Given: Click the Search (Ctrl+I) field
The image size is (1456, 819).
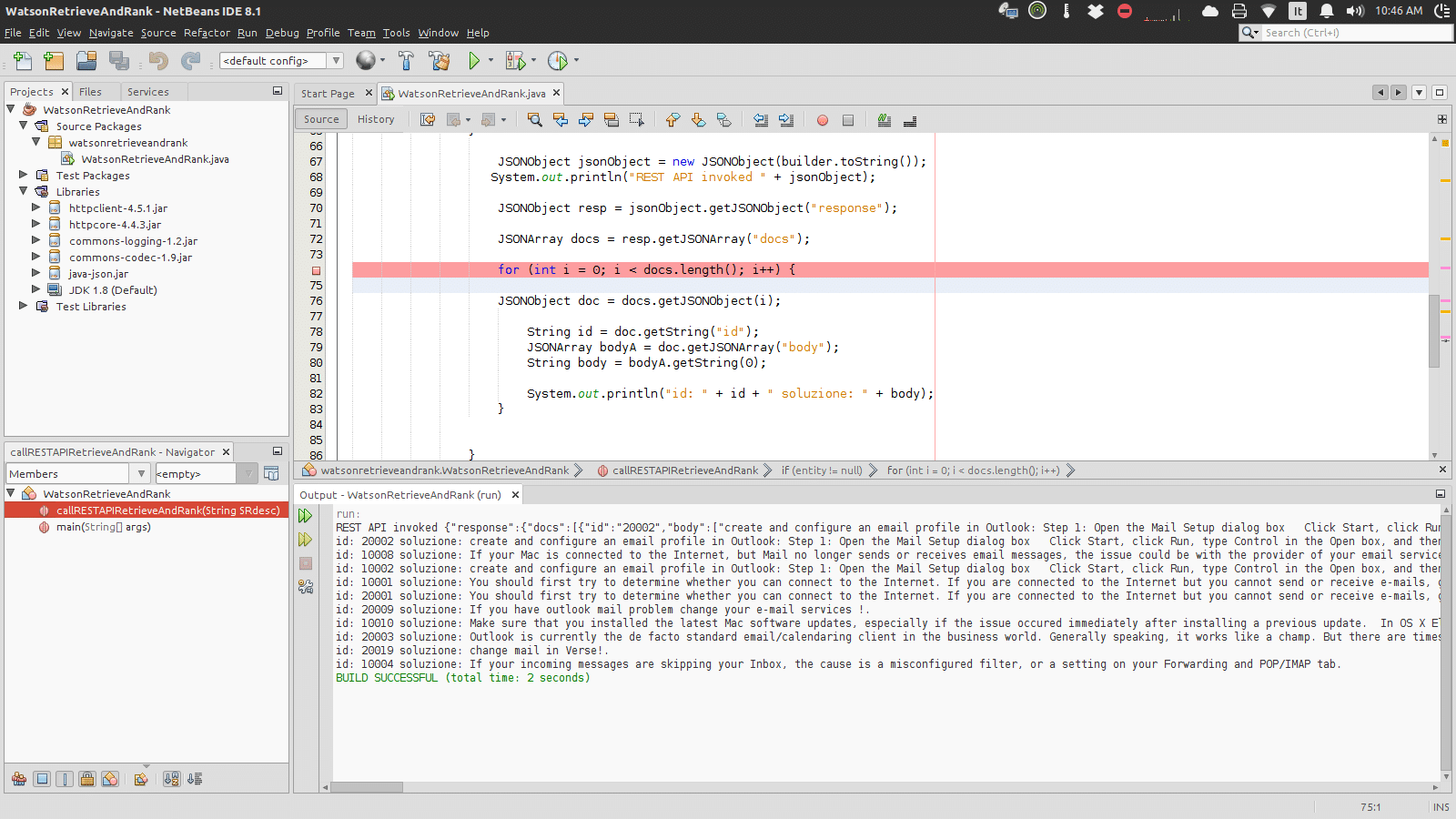Looking at the screenshot, I should 1356,33.
